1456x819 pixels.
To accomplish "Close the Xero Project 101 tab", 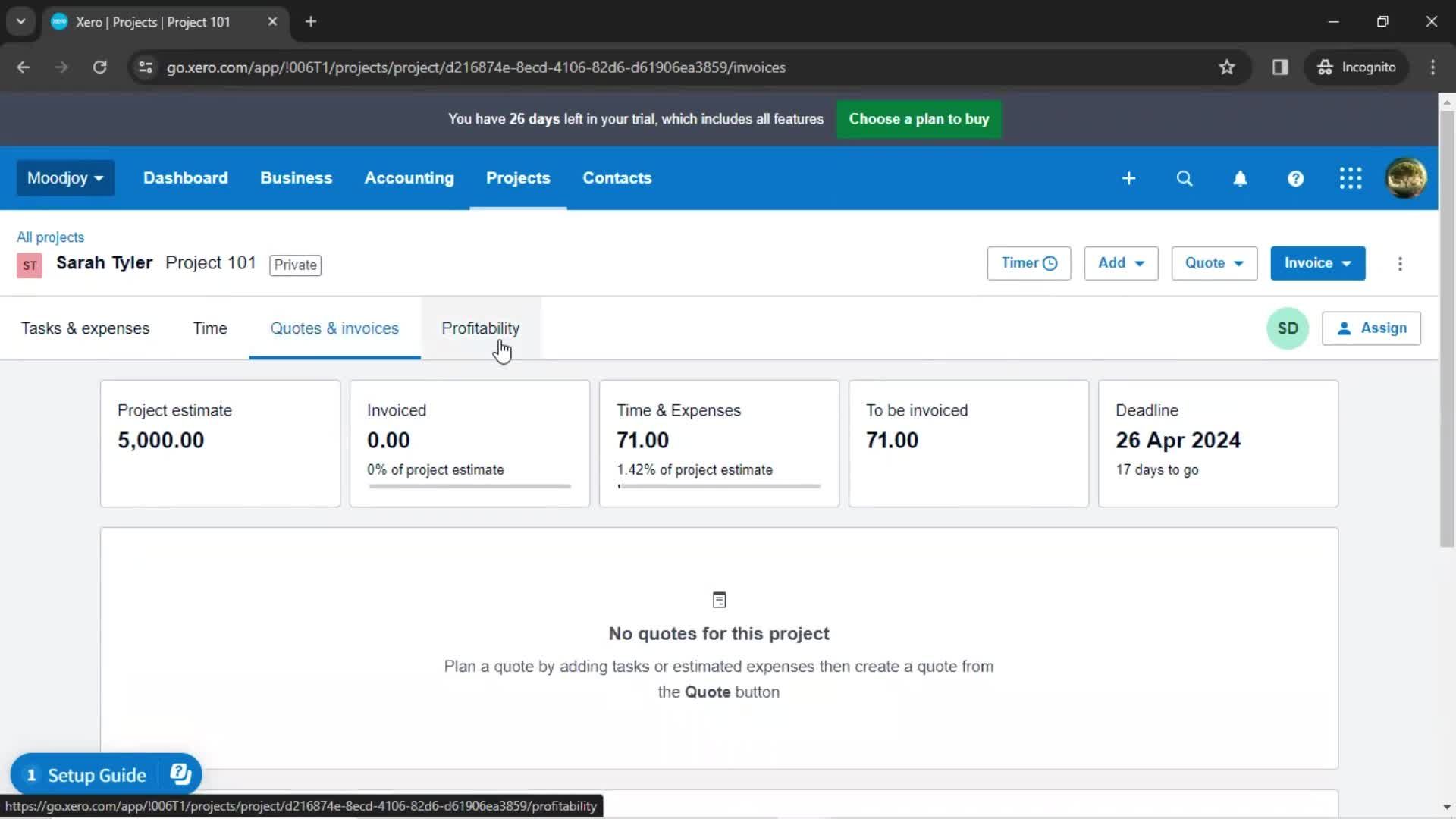I will click(x=272, y=22).
